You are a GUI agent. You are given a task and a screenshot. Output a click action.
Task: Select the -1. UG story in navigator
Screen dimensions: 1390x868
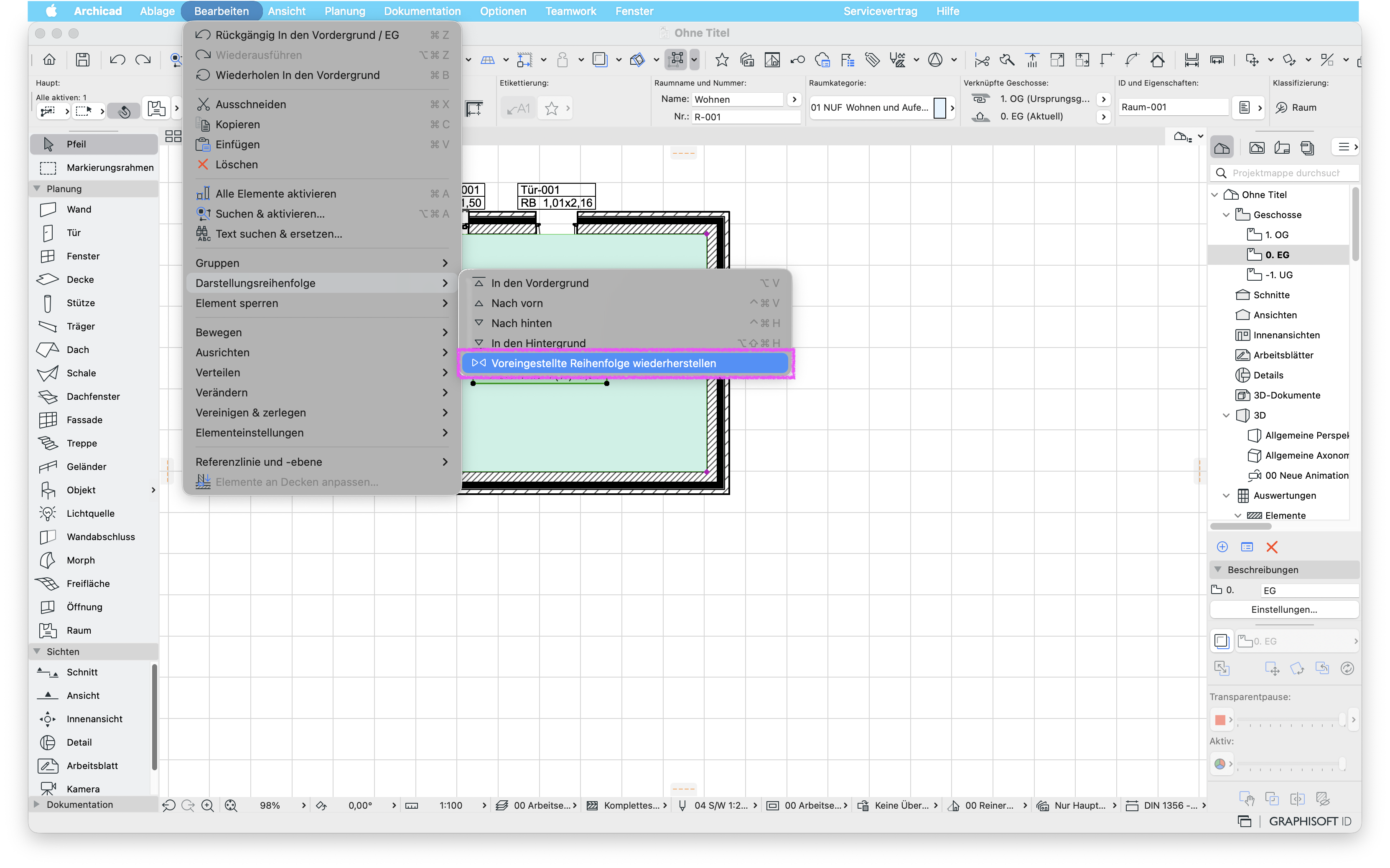1278,275
